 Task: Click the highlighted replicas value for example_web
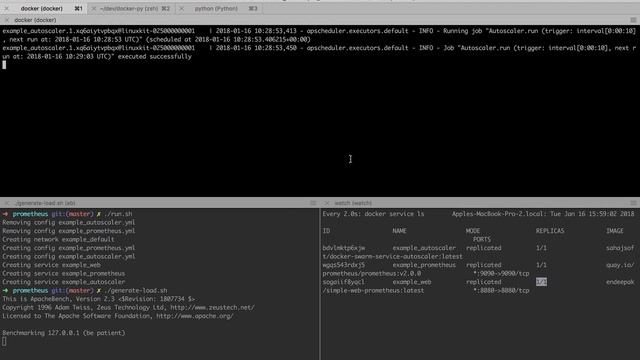541,282
